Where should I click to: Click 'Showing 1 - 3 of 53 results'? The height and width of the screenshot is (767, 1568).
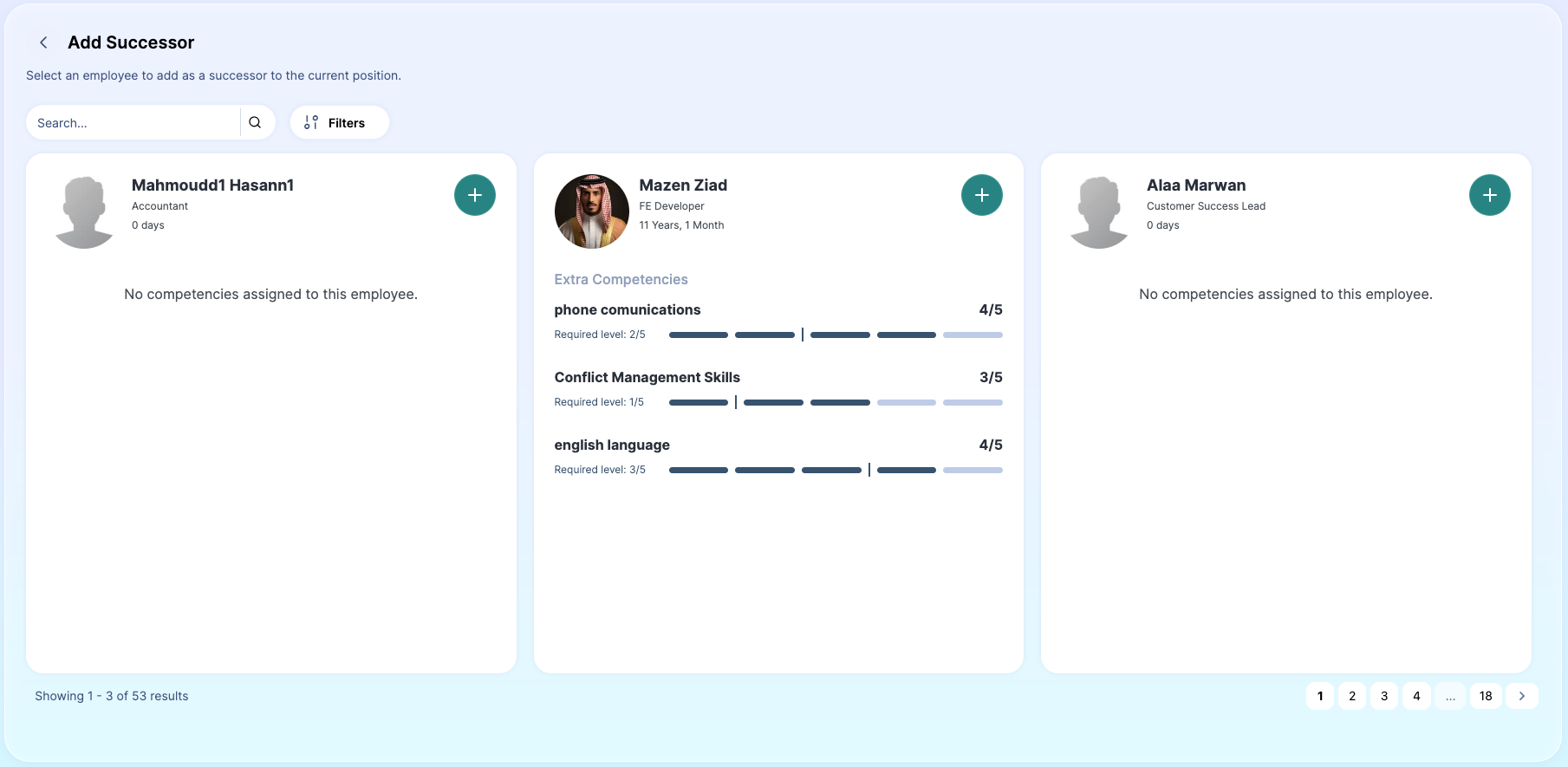(112, 696)
